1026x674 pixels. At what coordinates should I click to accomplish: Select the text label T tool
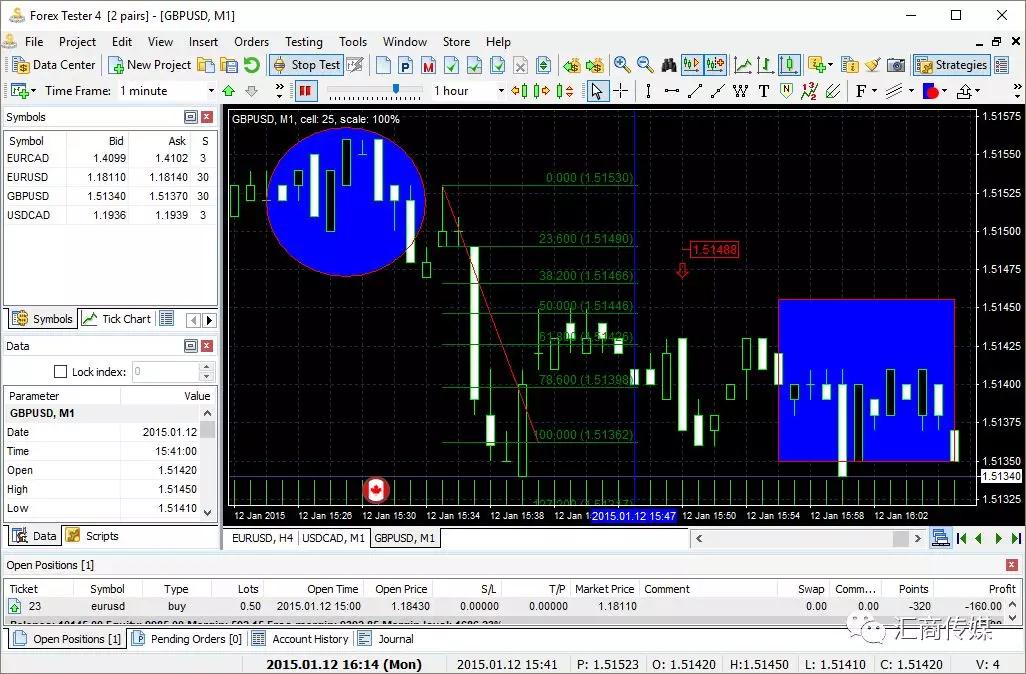point(764,91)
